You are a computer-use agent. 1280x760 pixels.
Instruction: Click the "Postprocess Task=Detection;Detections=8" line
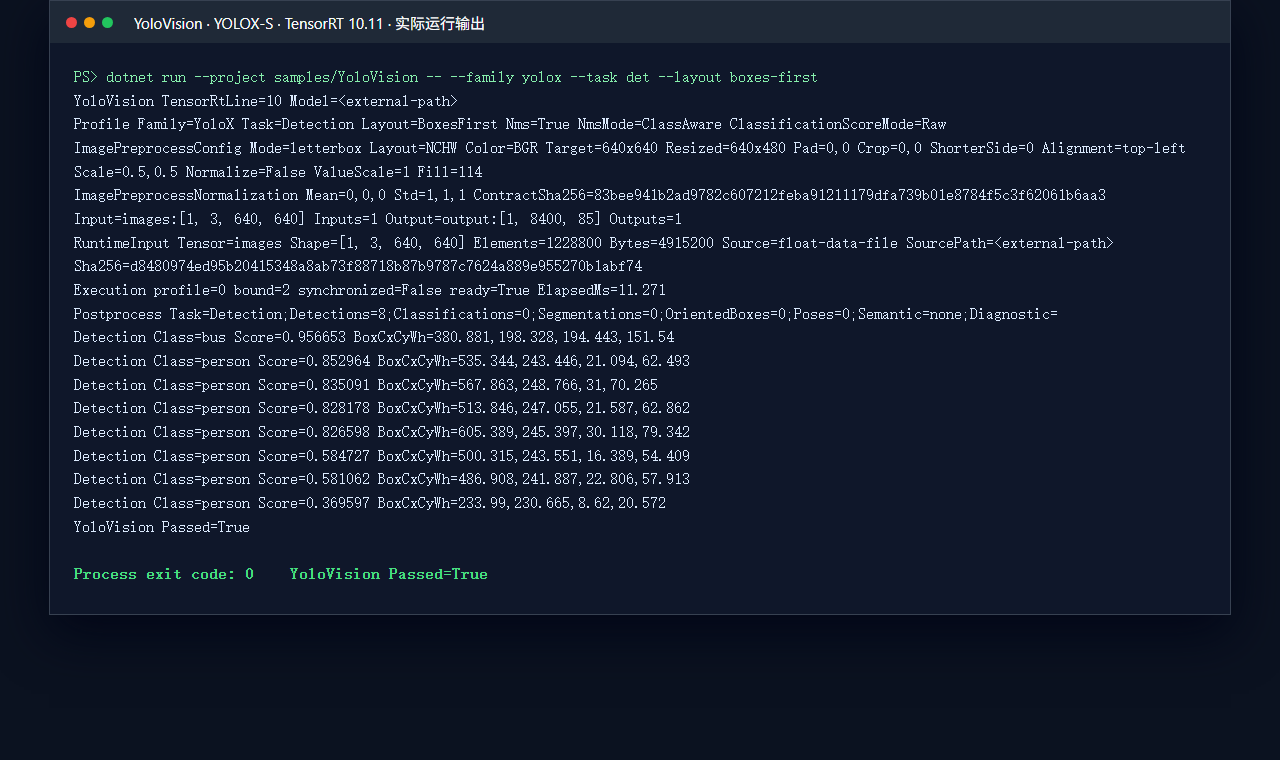tap(566, 314)
